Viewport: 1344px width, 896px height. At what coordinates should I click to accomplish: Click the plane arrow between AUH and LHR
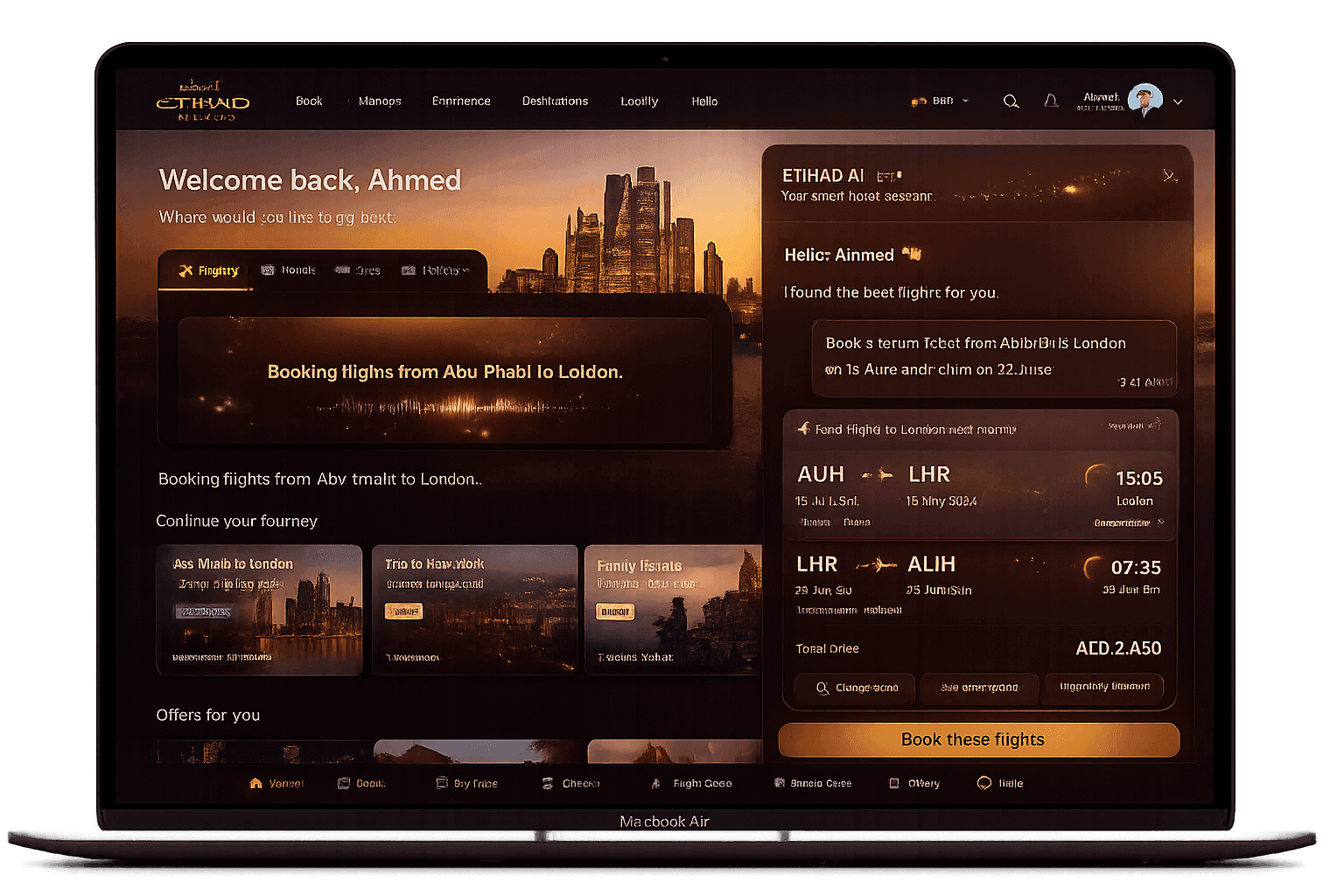(877, 475)
